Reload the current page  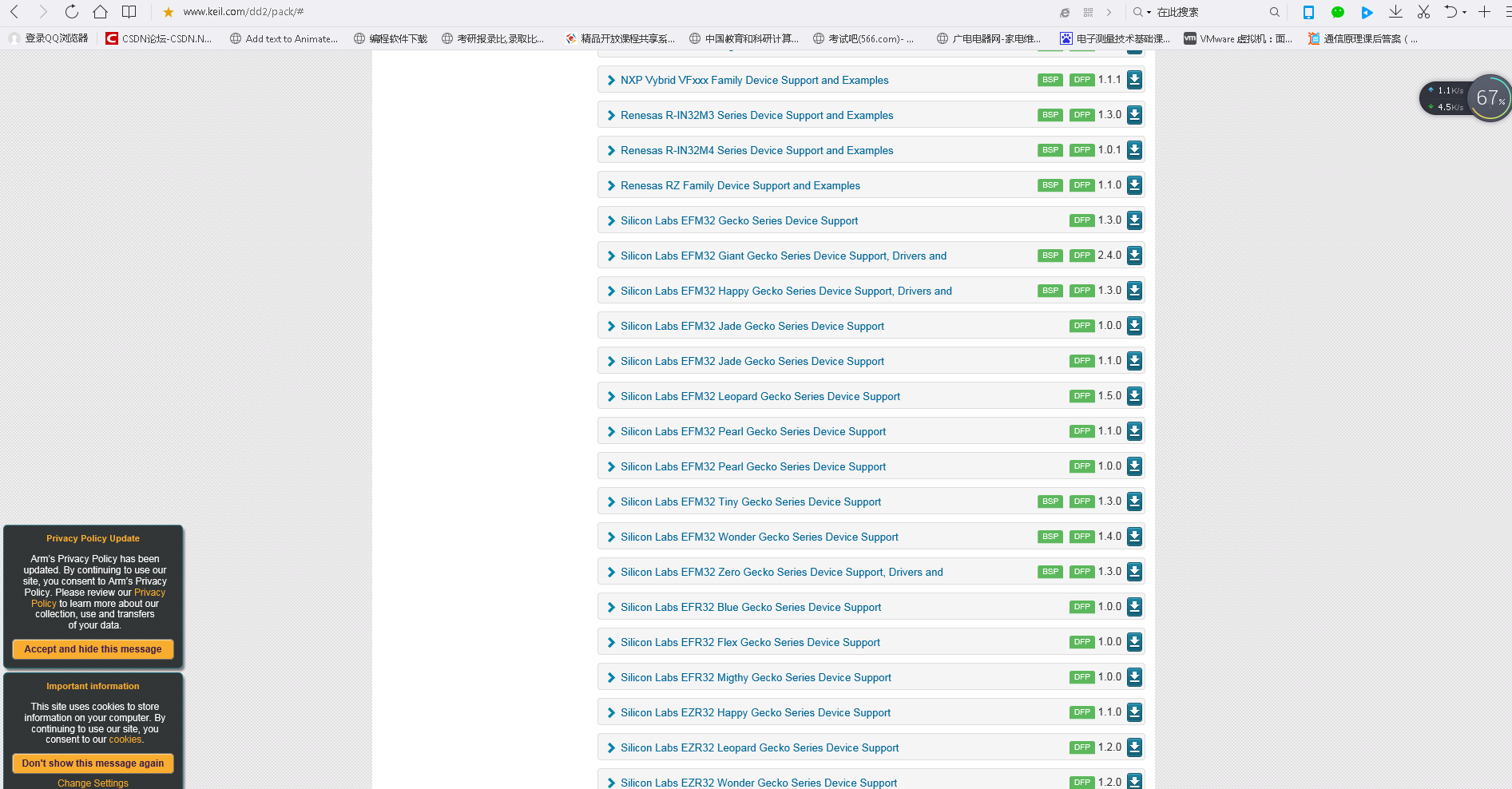point(72,12)
